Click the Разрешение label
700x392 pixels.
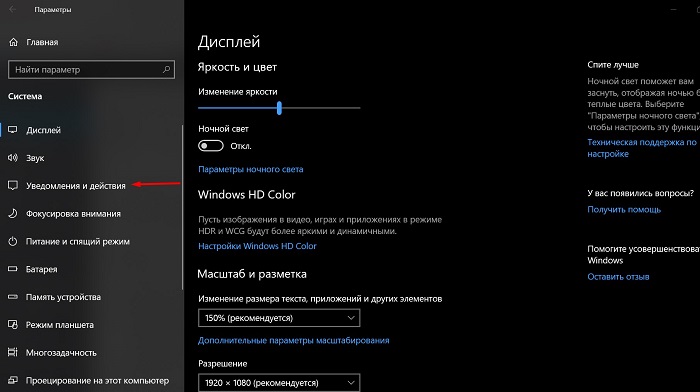click(x=222, y=363)
